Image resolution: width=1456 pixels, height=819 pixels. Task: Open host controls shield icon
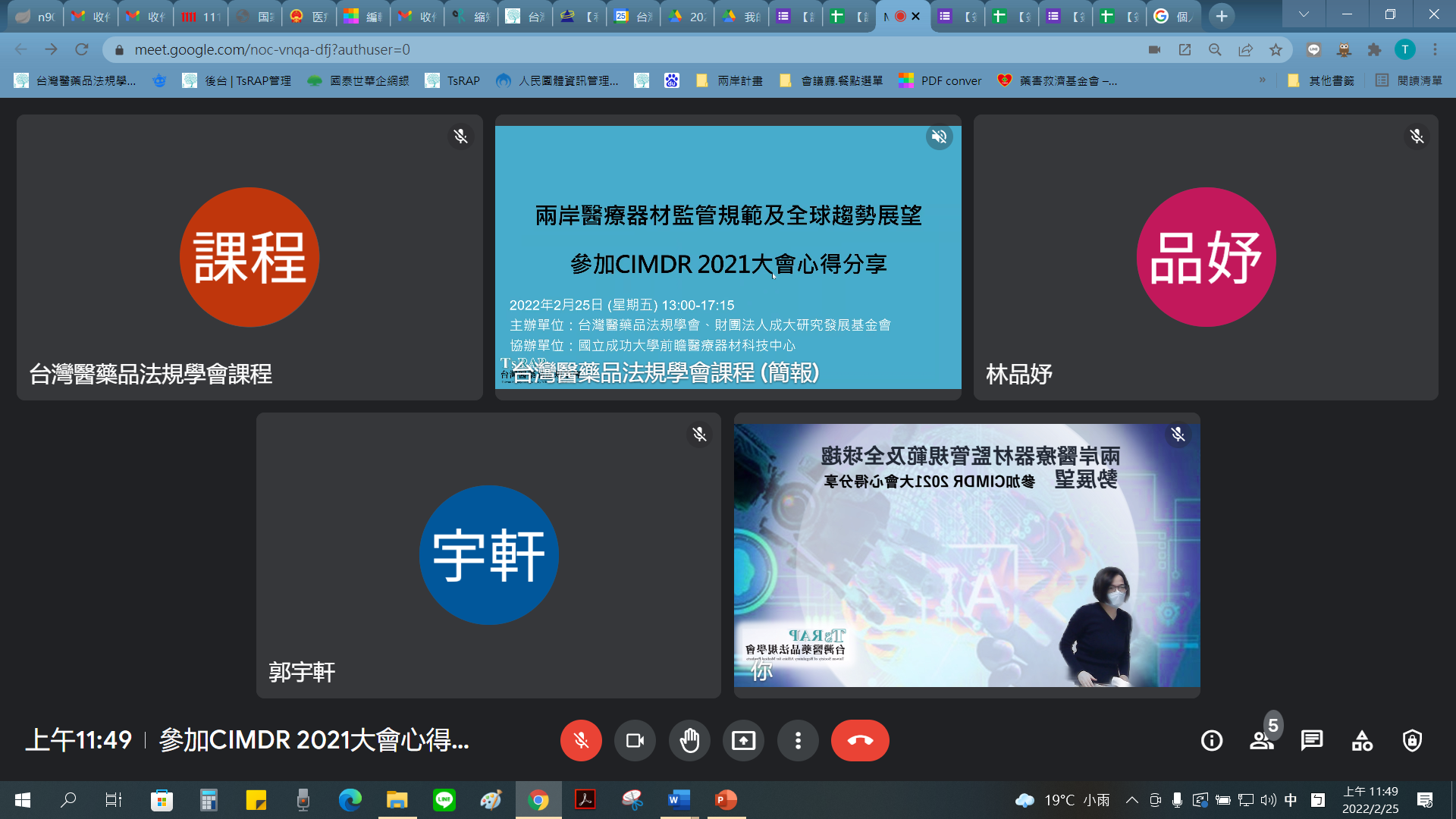pos(1412,740)
